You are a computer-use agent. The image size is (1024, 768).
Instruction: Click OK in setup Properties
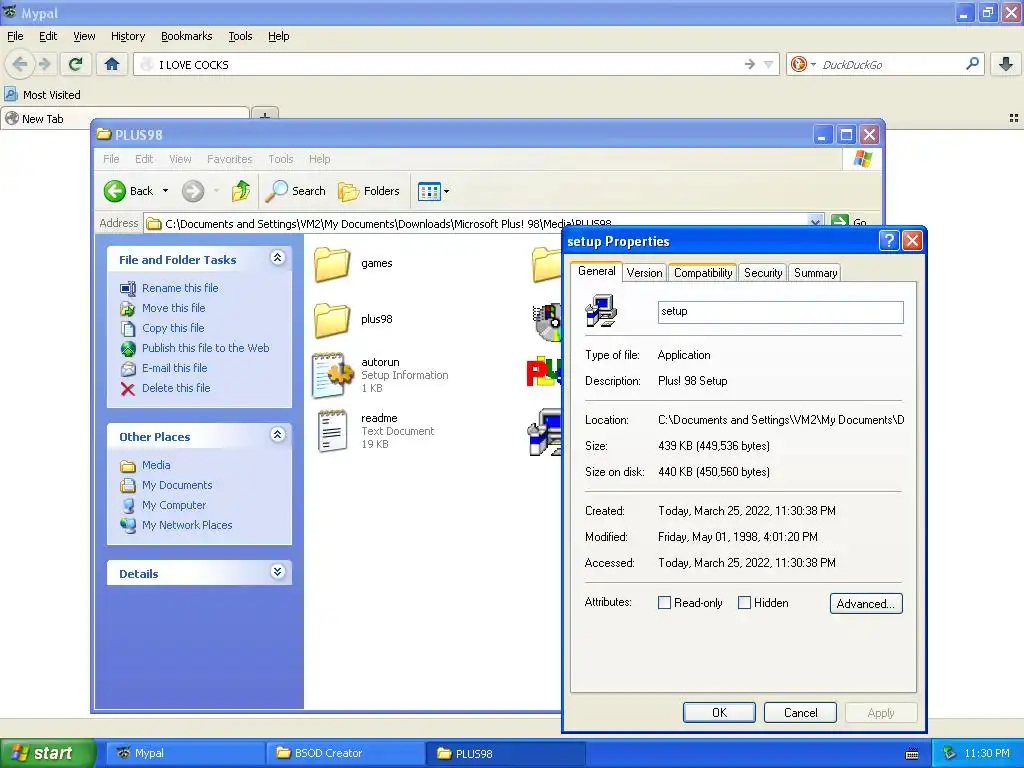719,712
